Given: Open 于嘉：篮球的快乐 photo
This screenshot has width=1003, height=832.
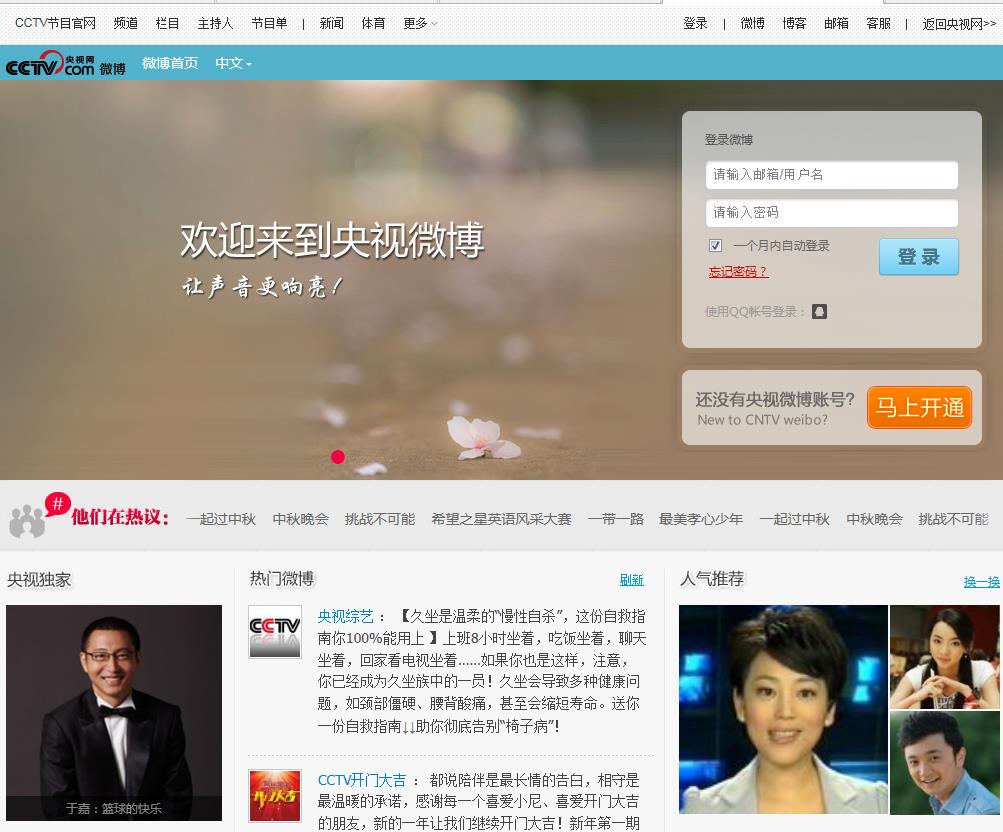Looking at the screenshot, I should [x=114, y=712].
